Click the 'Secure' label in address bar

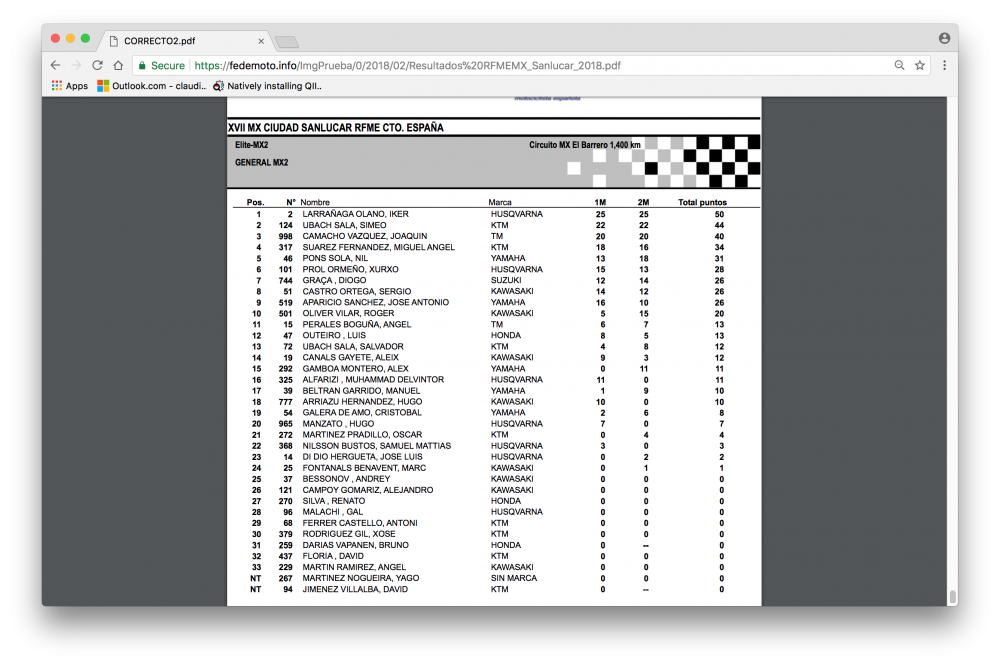(x=168, y=65)
